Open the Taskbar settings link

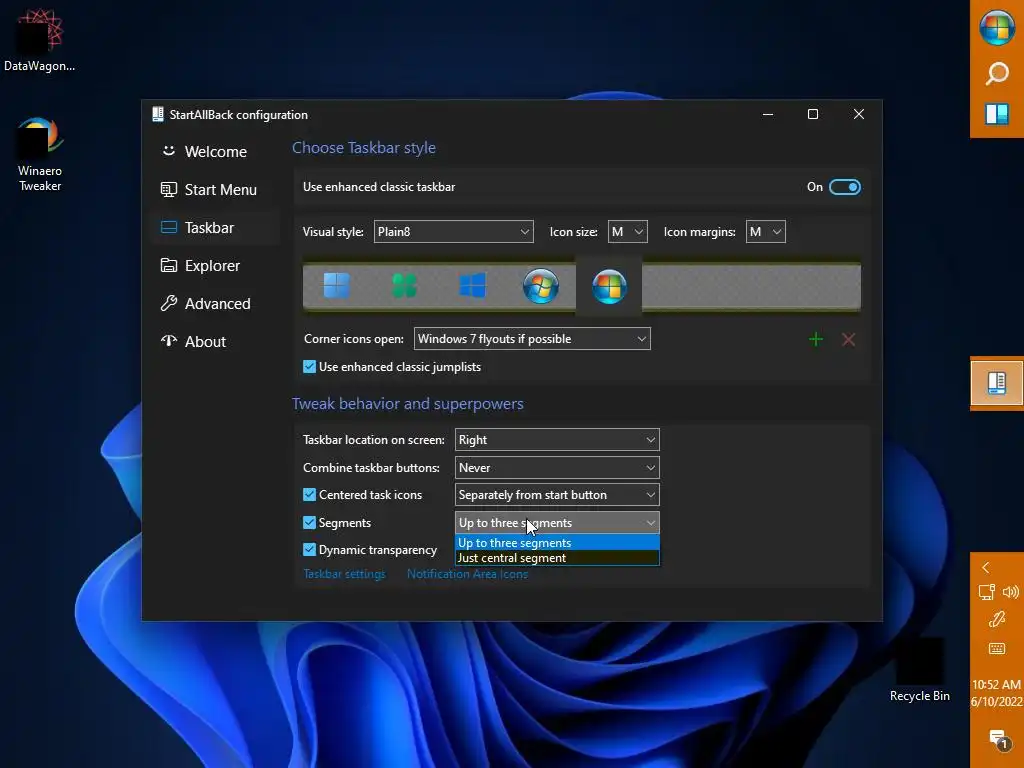(344, 574)
